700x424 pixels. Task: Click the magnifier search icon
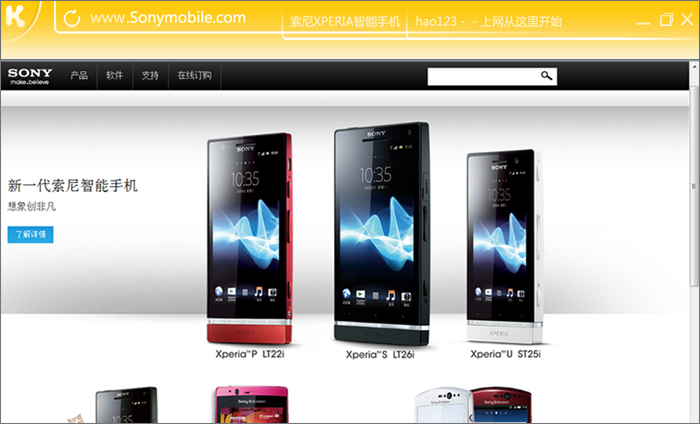547,76
